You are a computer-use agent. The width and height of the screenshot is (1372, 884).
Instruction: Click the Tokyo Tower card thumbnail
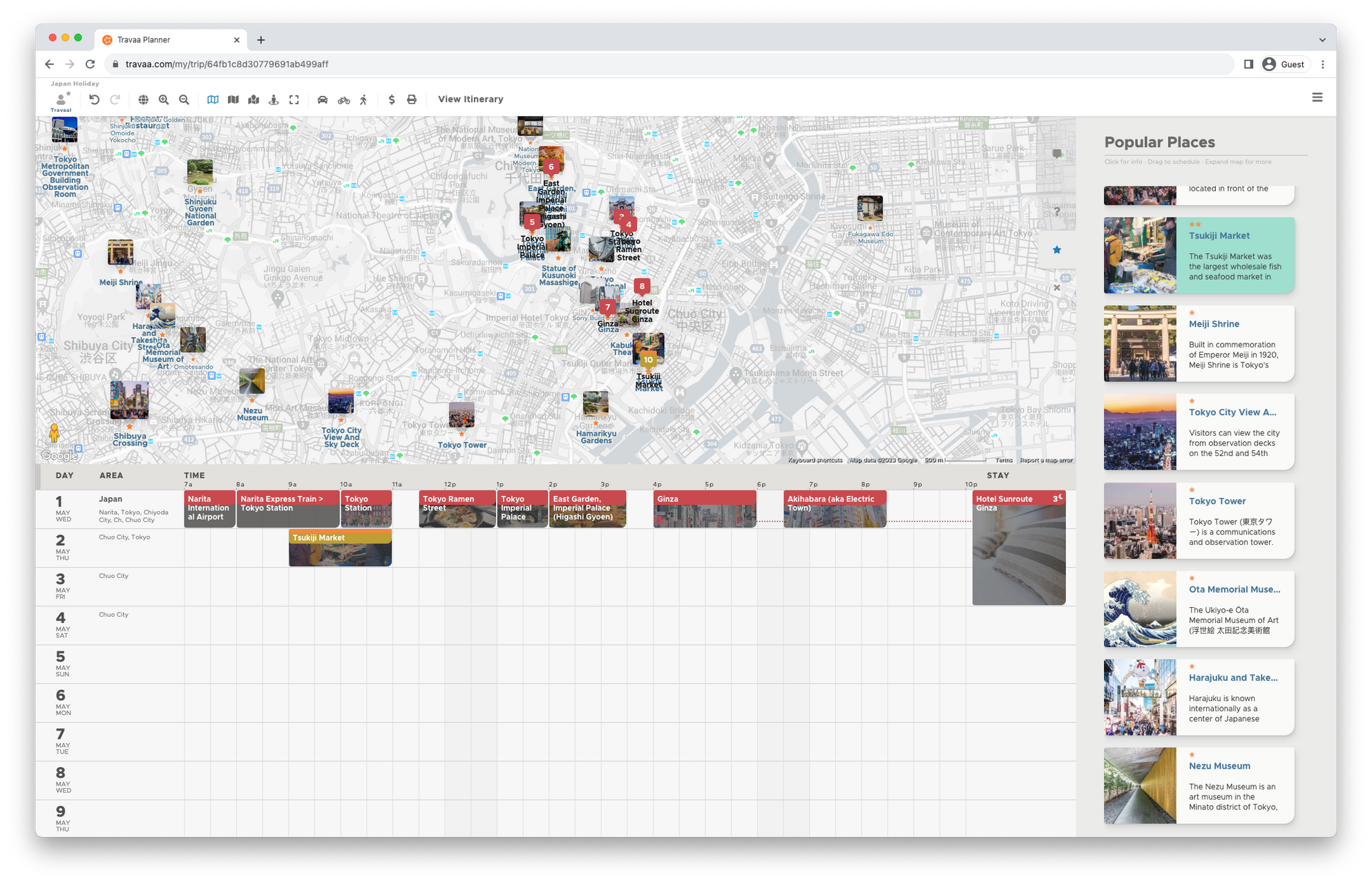tap(1140, 521)
